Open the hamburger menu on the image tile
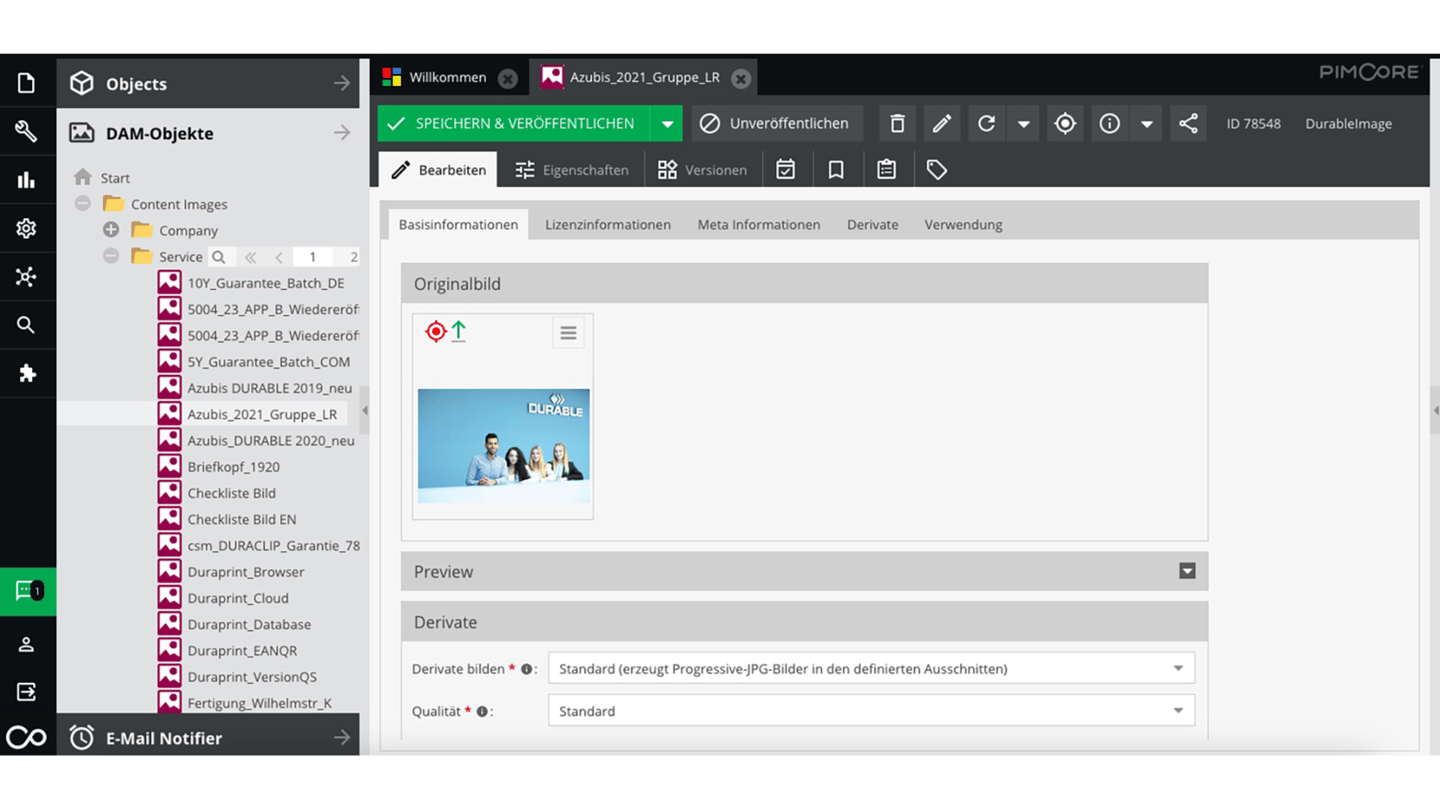This screenshot has width=1440, height=810. pyautogui.click(x=568, y=333)
